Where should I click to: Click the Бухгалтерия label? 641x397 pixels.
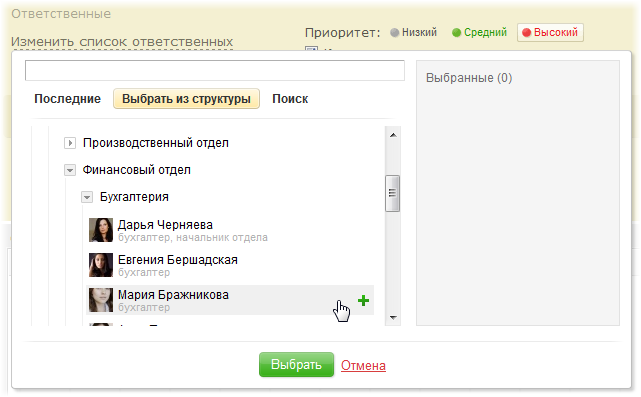click(134, 197)
